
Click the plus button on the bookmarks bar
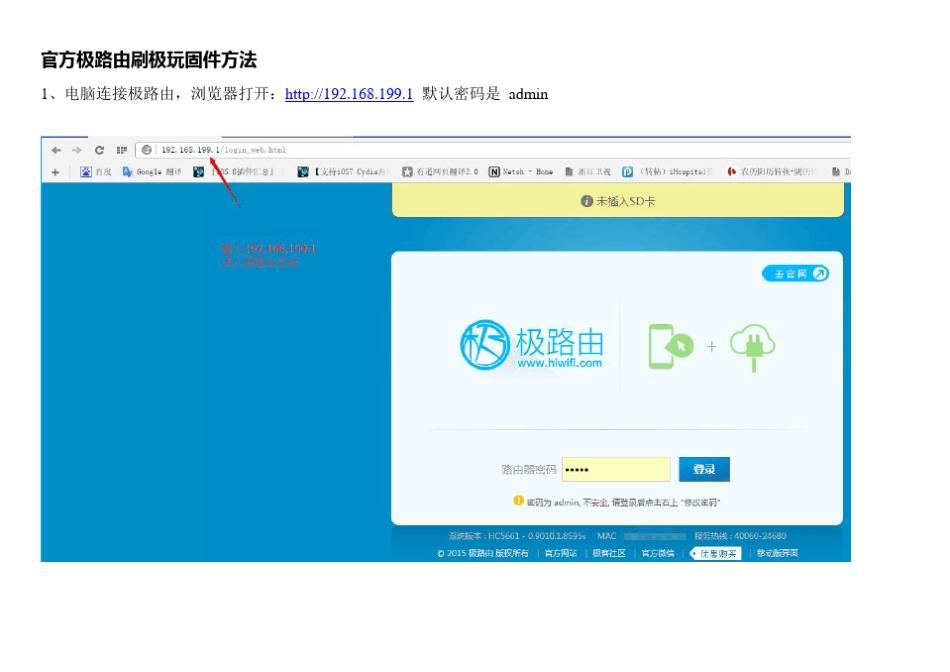tap(55, 172)
